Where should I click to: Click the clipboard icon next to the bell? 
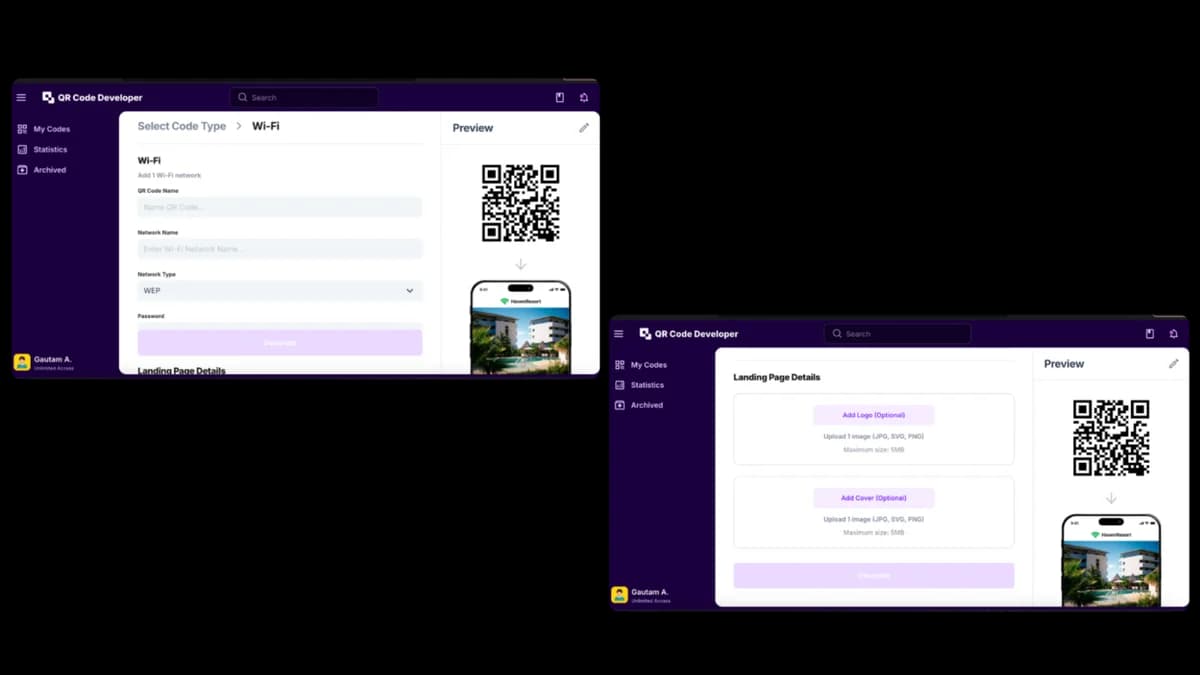tap(559, 97)
